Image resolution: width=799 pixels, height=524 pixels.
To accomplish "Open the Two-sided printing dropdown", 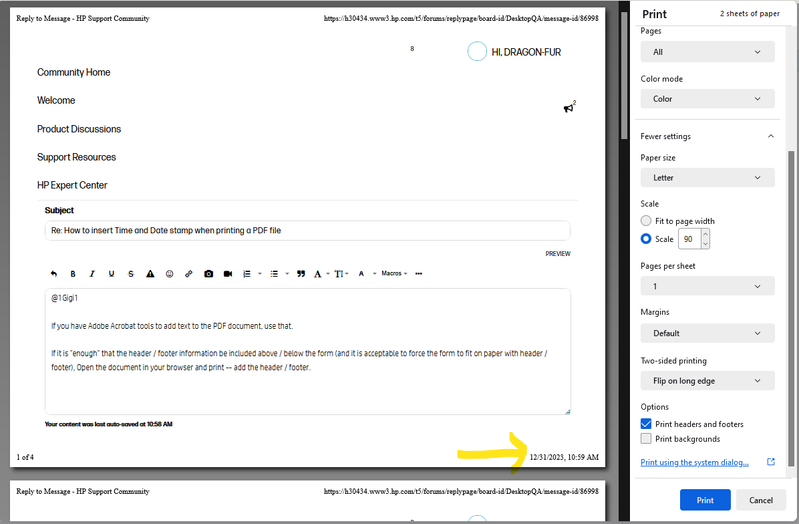I will pos(707,381).
